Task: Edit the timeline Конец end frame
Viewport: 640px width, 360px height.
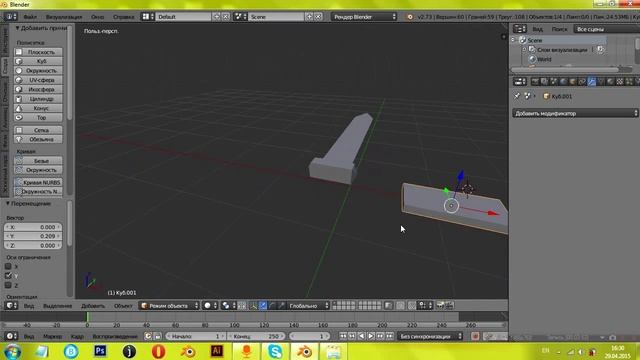Action: (x=256, y=336)
